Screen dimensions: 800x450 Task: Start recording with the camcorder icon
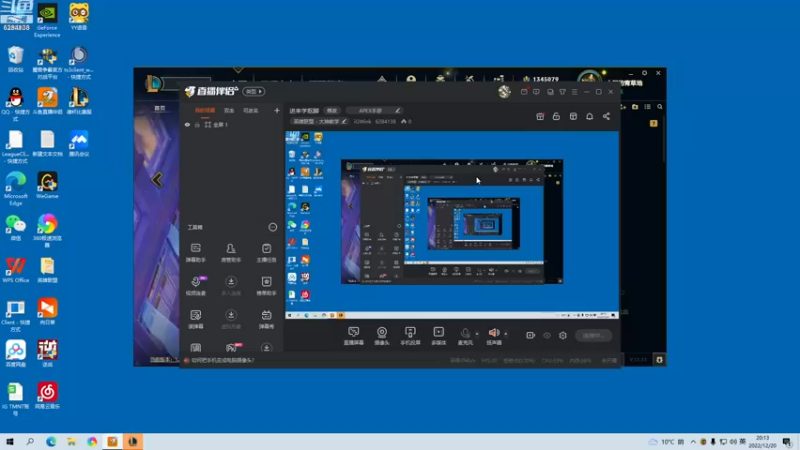(x=531, y=335)
